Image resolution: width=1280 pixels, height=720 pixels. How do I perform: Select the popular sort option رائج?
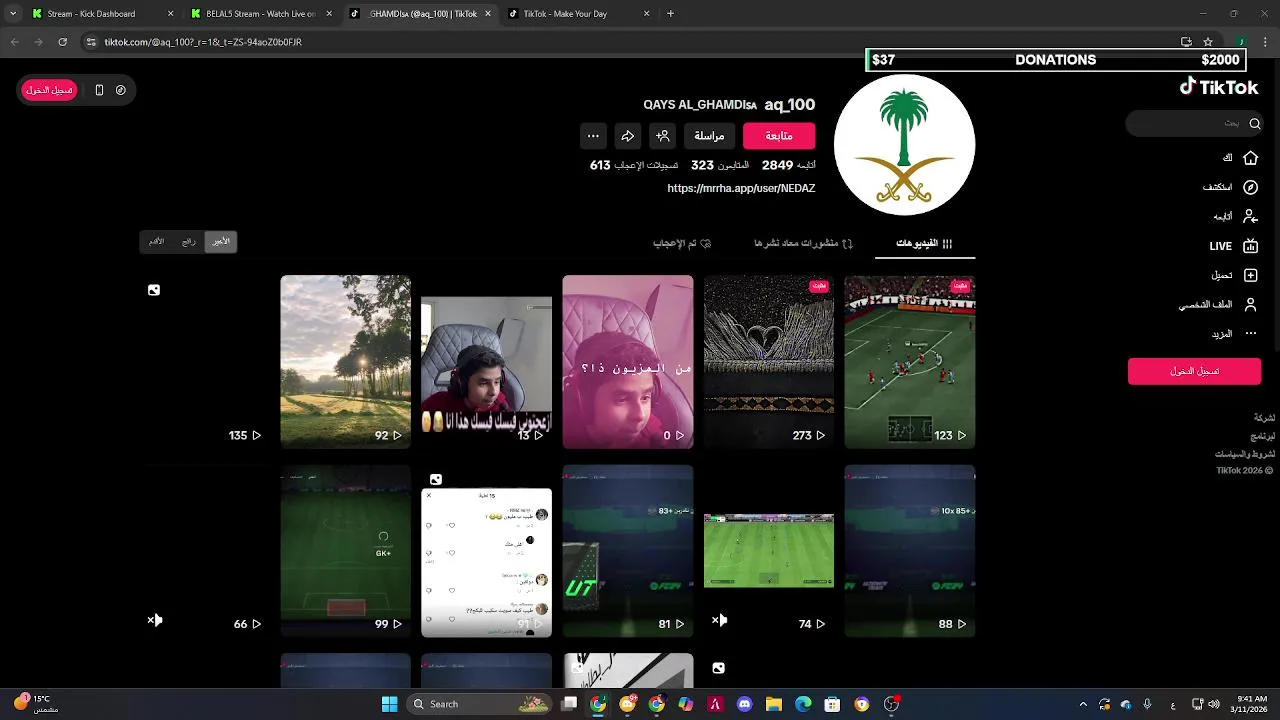pos(189,242)
